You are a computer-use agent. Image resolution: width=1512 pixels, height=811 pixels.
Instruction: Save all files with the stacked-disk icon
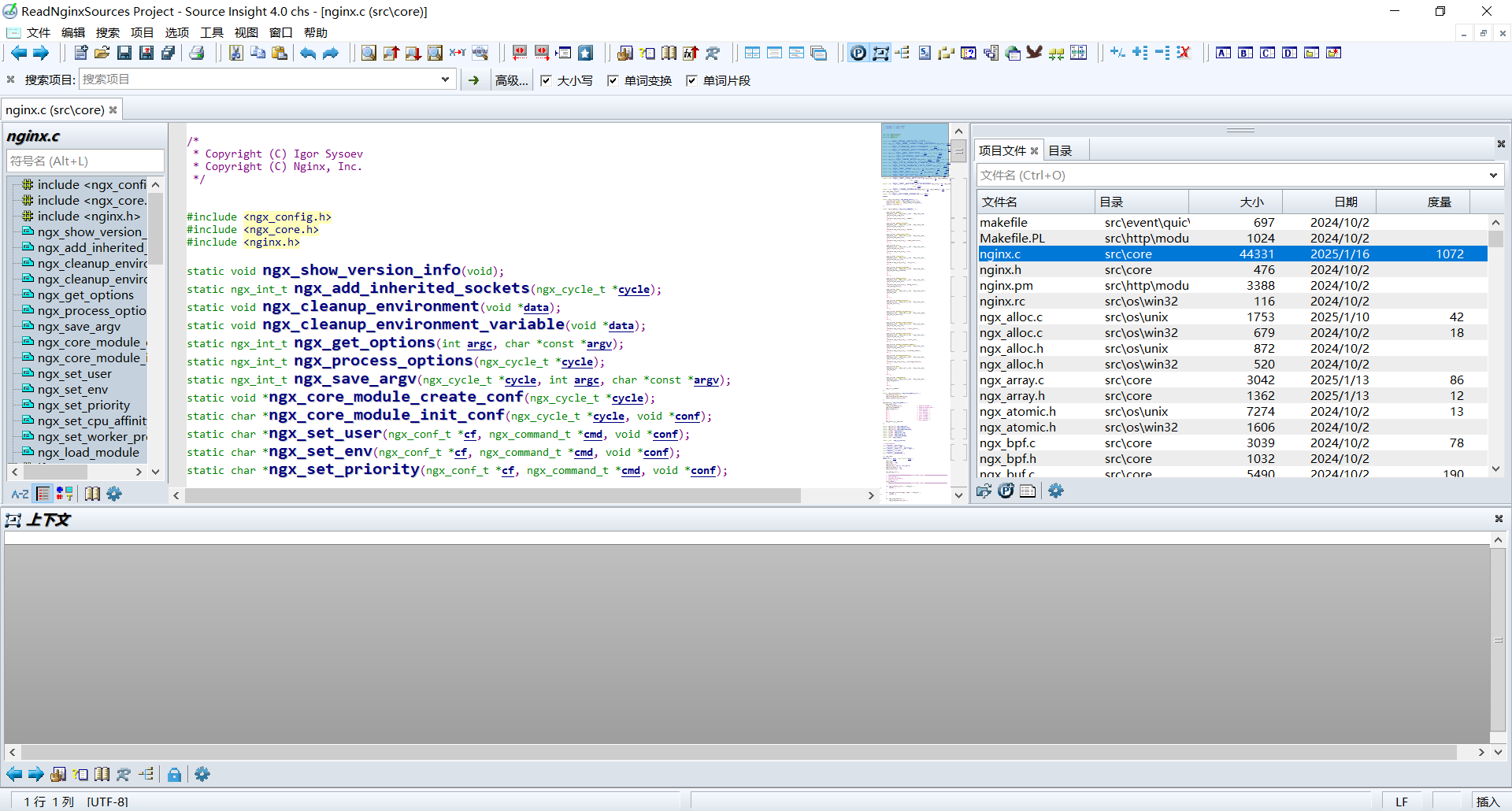pyautogui.click(x=169, y=53)
